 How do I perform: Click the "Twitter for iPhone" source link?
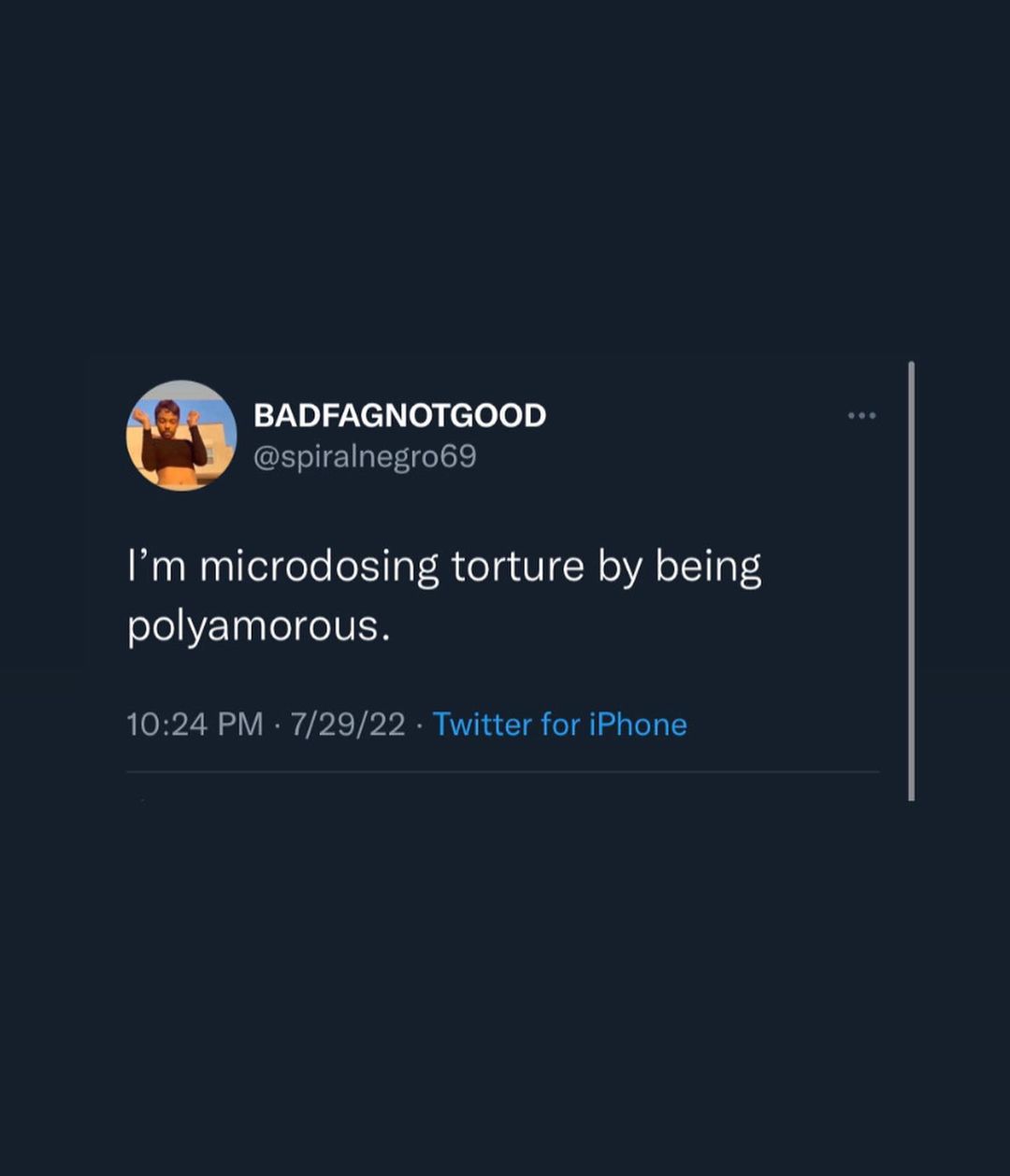coord(559,724)
